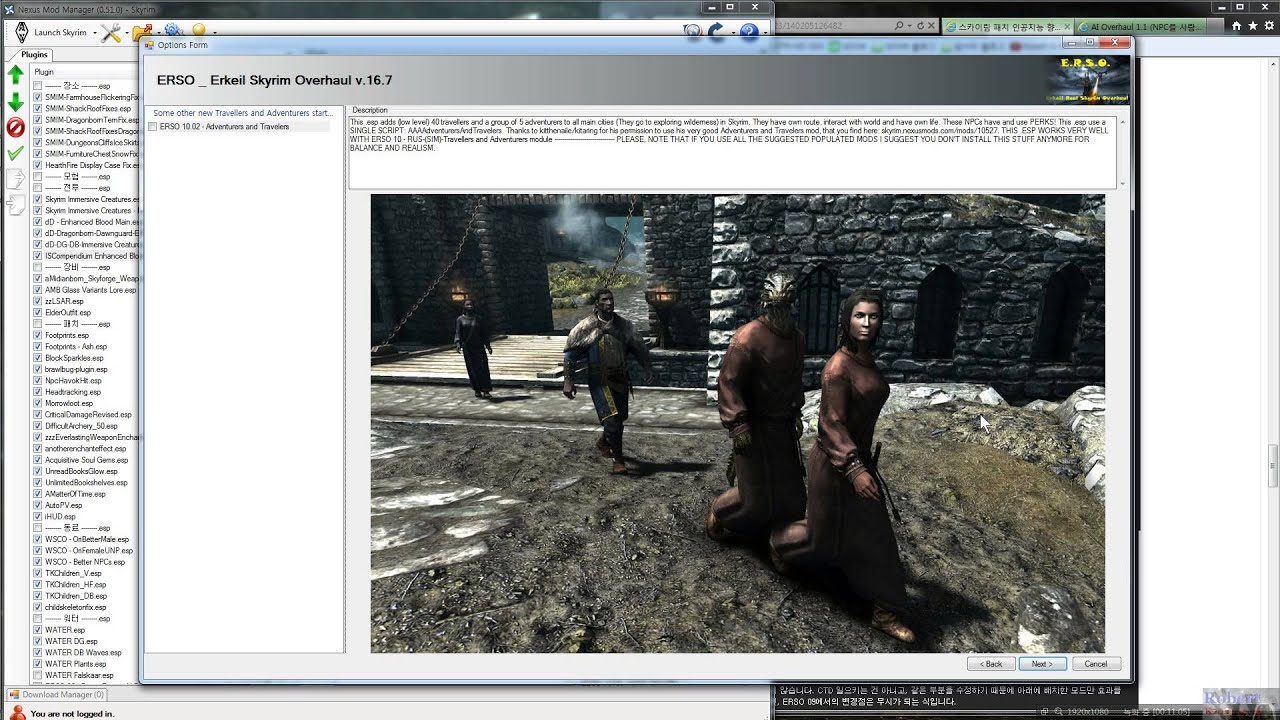
Task: Click the import load order page icon
Action: point(15,205)
